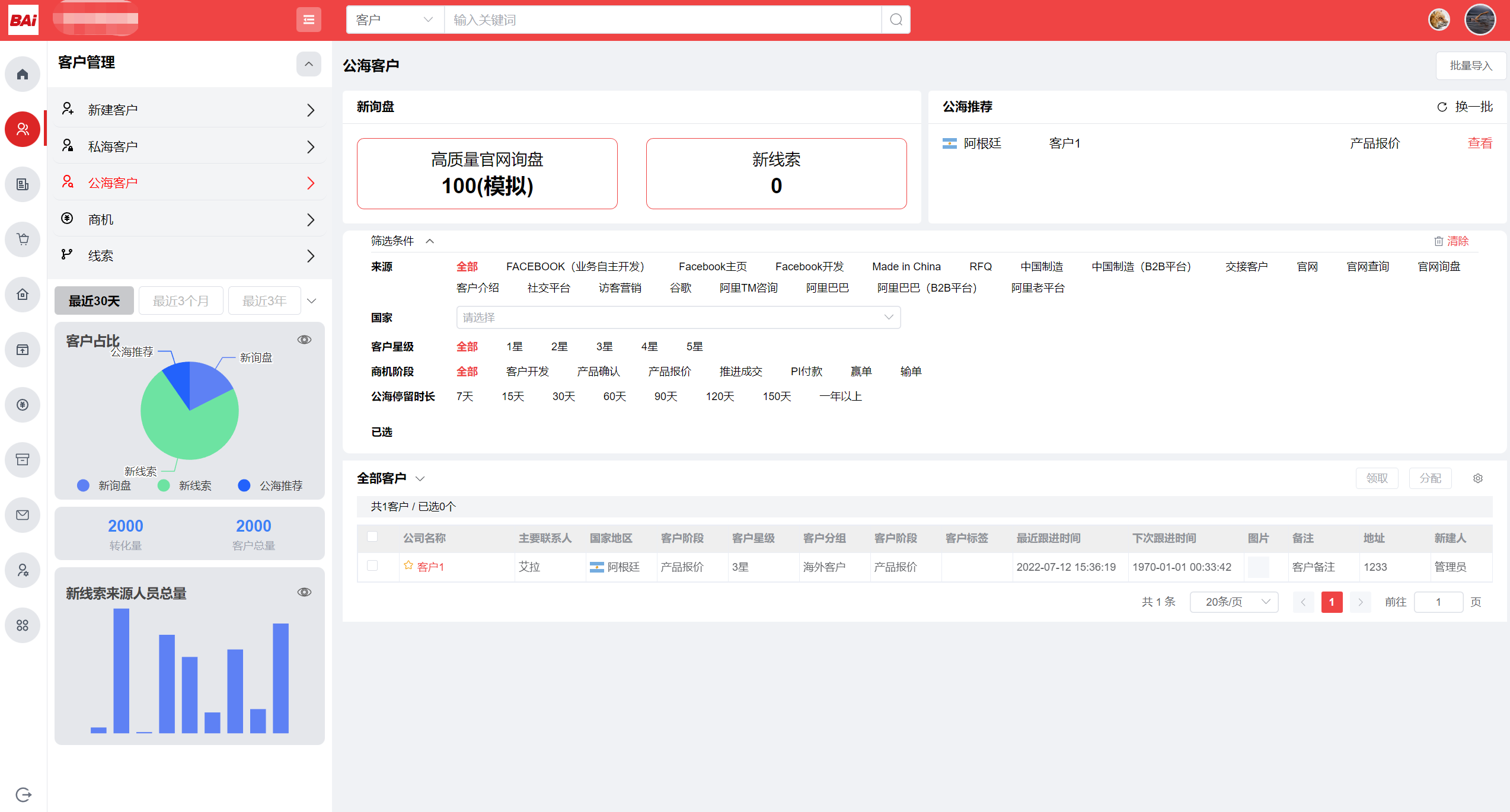Viewport: 1510px width, 812px height.
Task: Open the document report sidebar icon
Action: click(x=23, y=184)
